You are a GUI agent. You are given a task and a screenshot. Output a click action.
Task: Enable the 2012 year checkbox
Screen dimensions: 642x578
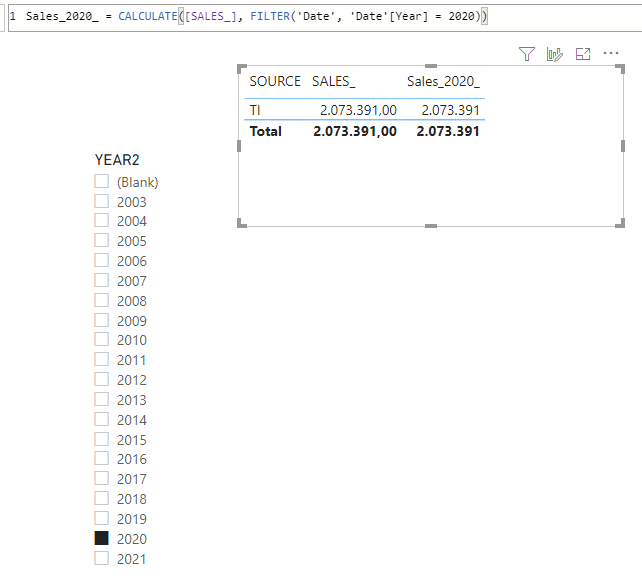tap(102, 379)
